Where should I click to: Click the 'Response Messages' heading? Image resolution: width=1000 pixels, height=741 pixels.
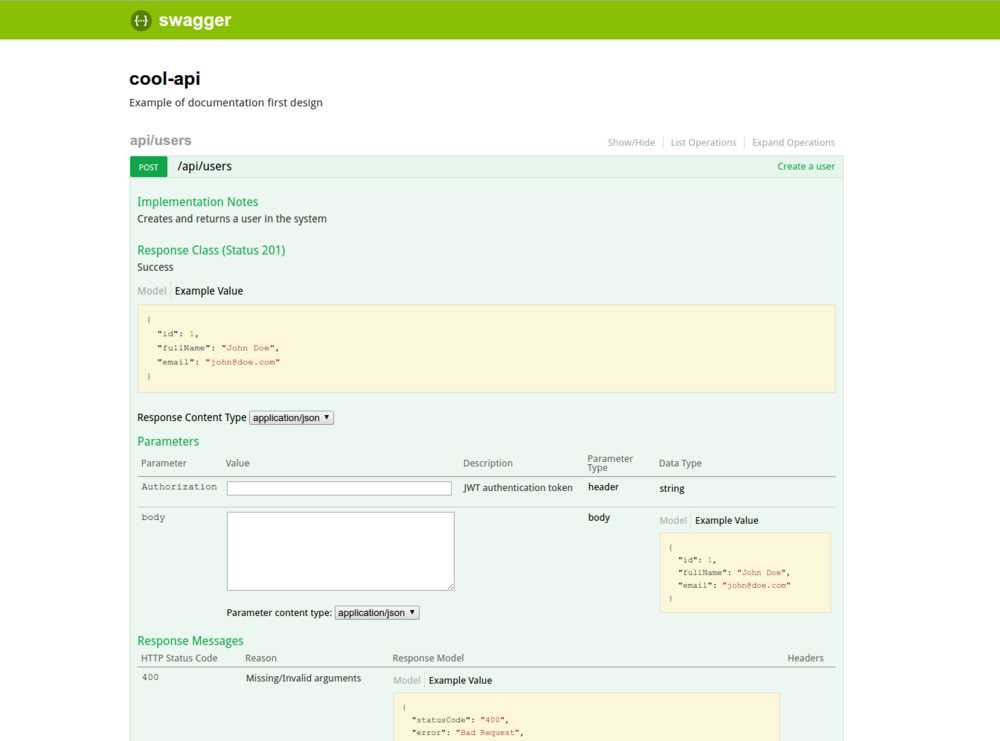[190, 641]
